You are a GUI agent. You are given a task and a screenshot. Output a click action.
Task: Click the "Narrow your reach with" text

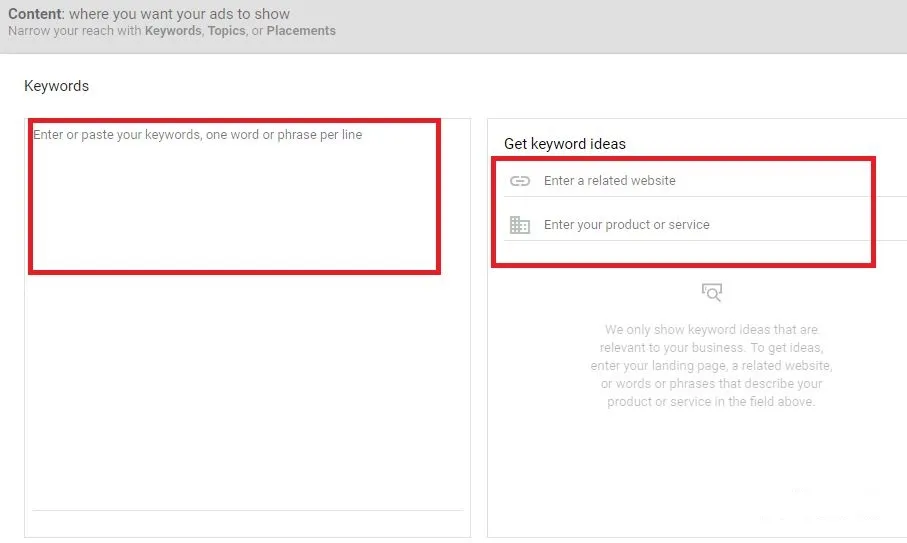[x=75, y=31]
